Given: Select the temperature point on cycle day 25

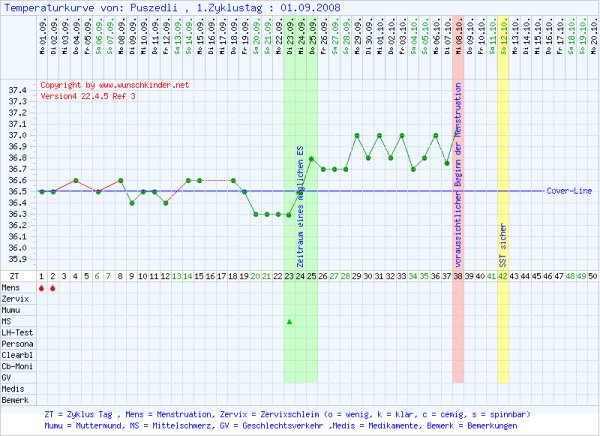Looking at the screenshot, I should tap(311, 158).
